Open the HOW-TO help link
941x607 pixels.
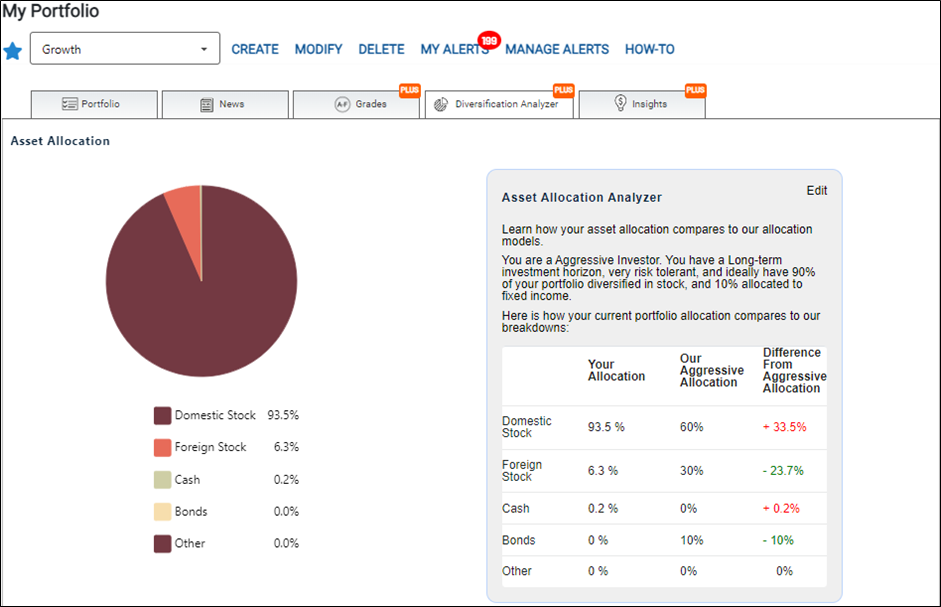pyautogui.click(x=650, y=49)
